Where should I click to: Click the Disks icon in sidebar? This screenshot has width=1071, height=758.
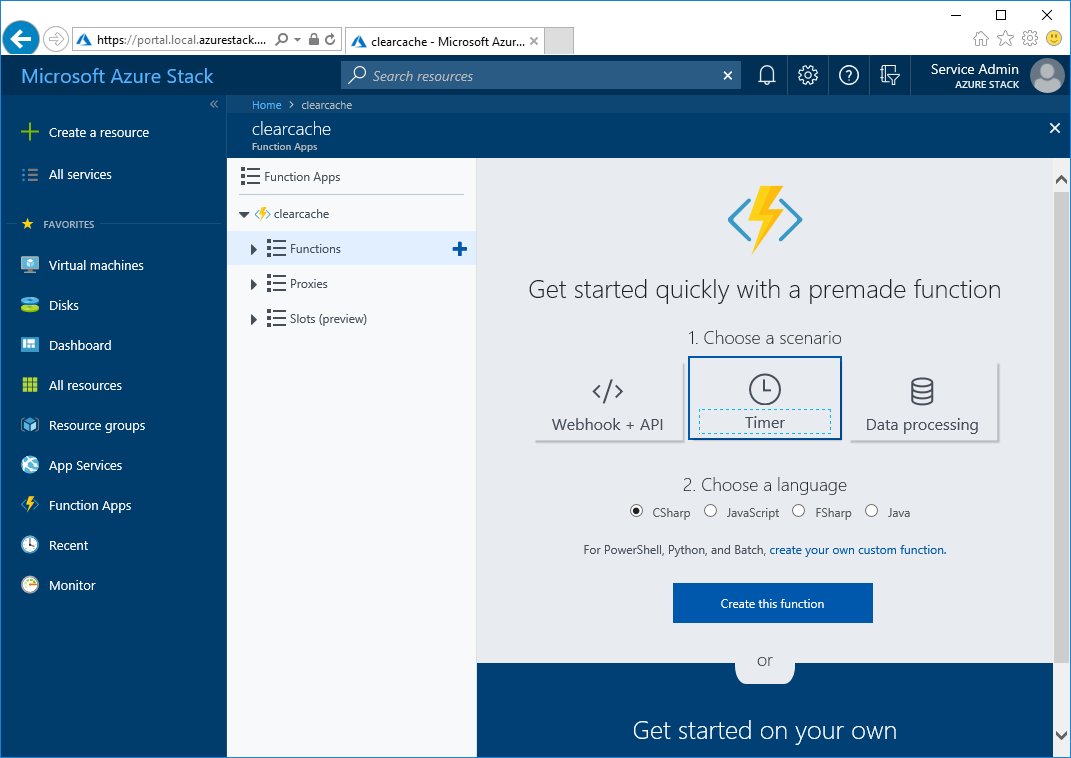(29, 305)
